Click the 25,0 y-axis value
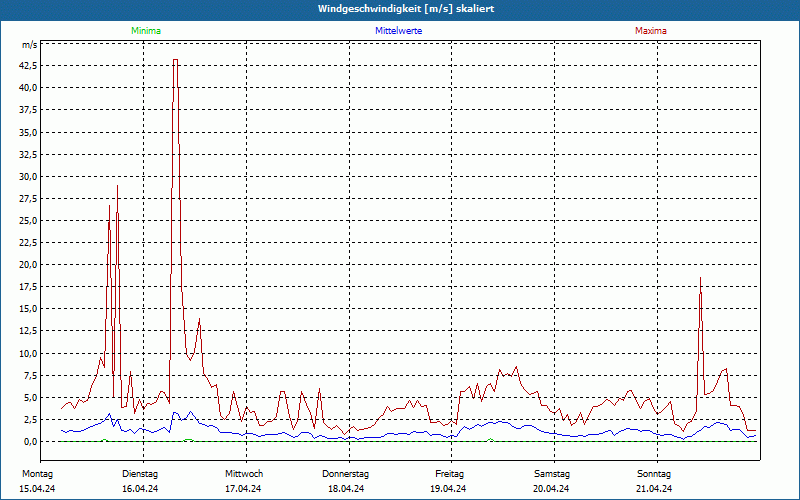 [x=28, y=220]
